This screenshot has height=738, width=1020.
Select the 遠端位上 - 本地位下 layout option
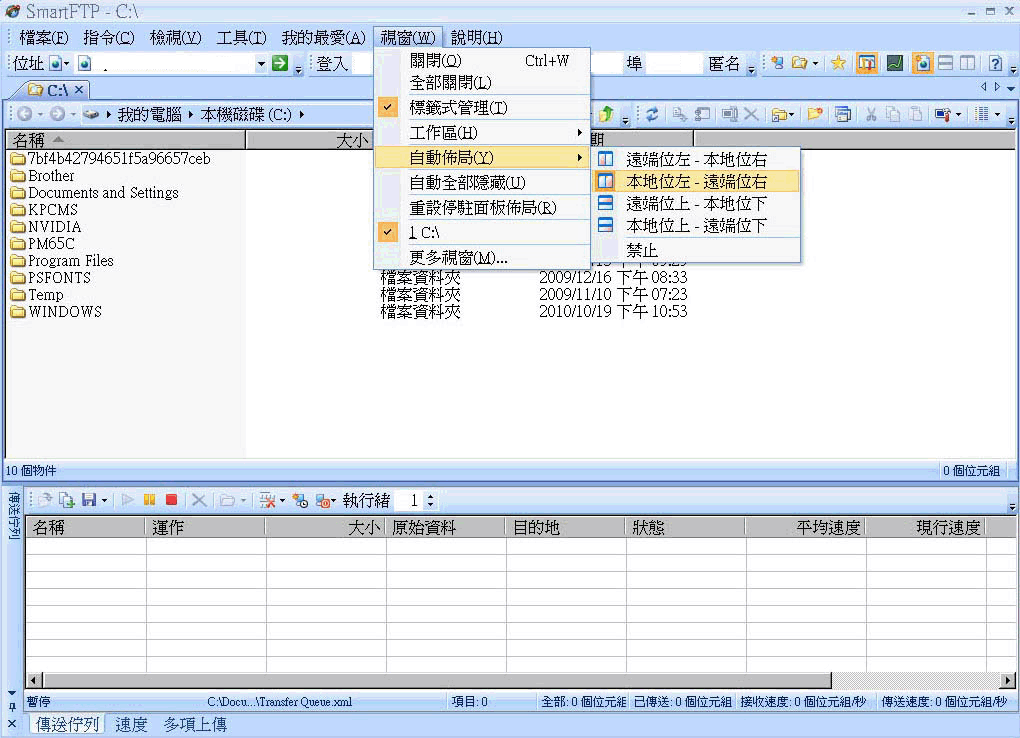(x=697, y=204)
